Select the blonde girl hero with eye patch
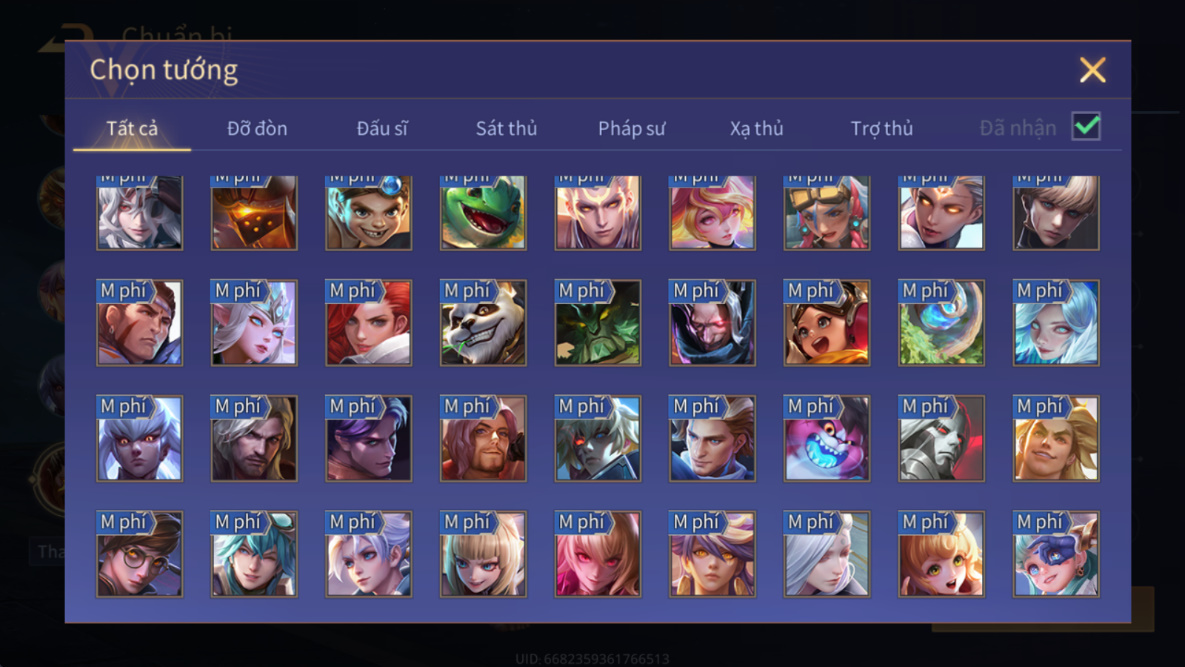The image size is (1185, 667). click(1056, 554)
